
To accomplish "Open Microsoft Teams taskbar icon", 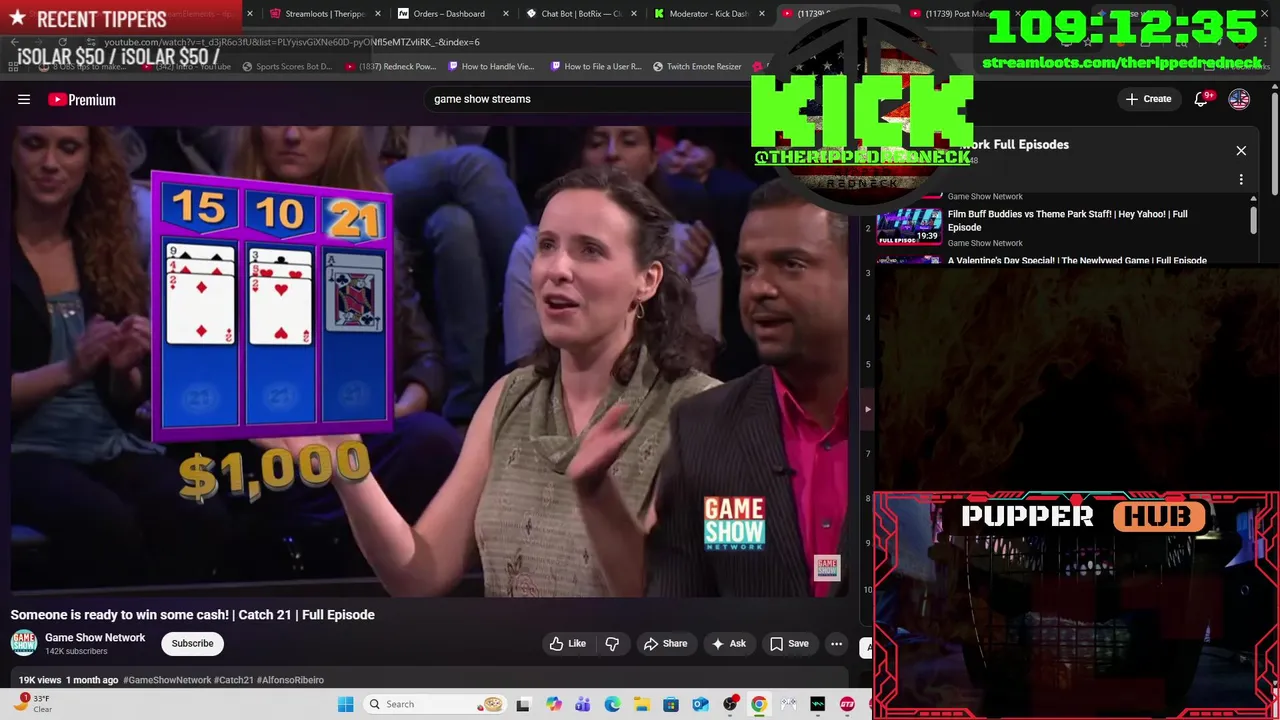I will tap(583, 704).
